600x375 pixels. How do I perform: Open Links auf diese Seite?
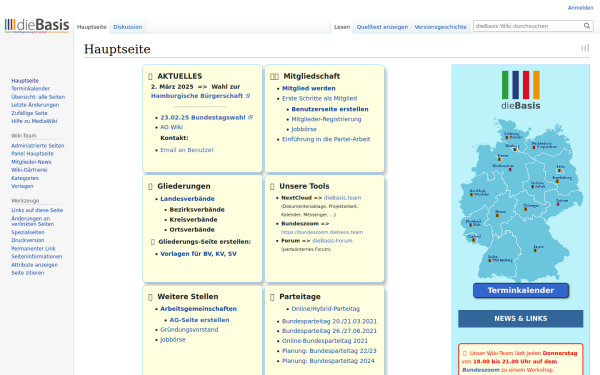click(37, 210)
